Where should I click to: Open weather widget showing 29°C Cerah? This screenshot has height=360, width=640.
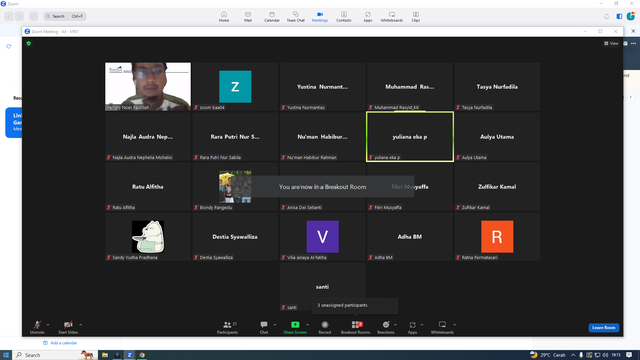pyautogui.click(x=548, y=355)
